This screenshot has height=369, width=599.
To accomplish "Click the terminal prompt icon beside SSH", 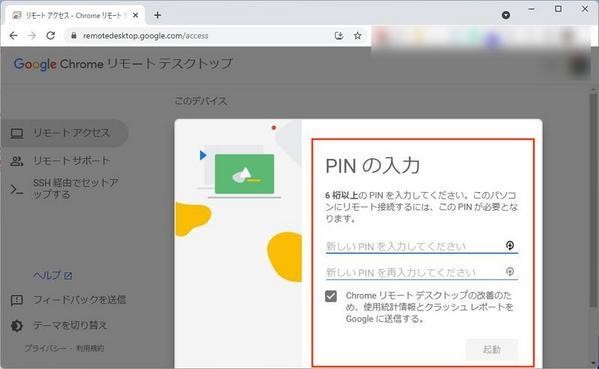I will tap(16, 189).
